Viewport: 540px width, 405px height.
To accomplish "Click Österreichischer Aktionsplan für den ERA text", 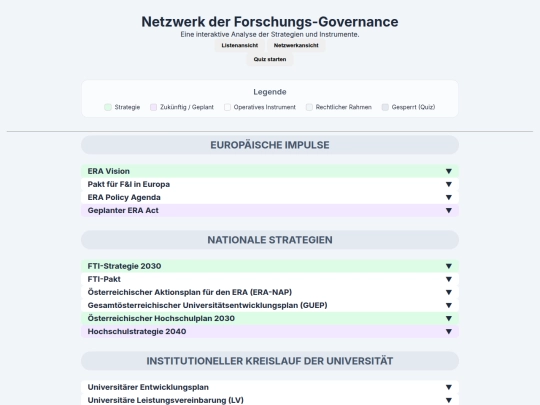I will tap(189, 292).
